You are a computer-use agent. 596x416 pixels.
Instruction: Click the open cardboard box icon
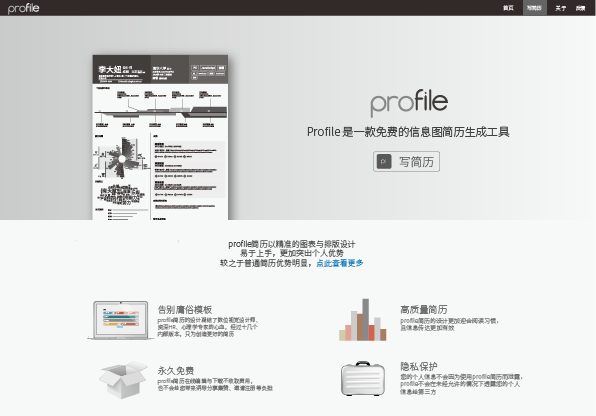click(123, 379)
